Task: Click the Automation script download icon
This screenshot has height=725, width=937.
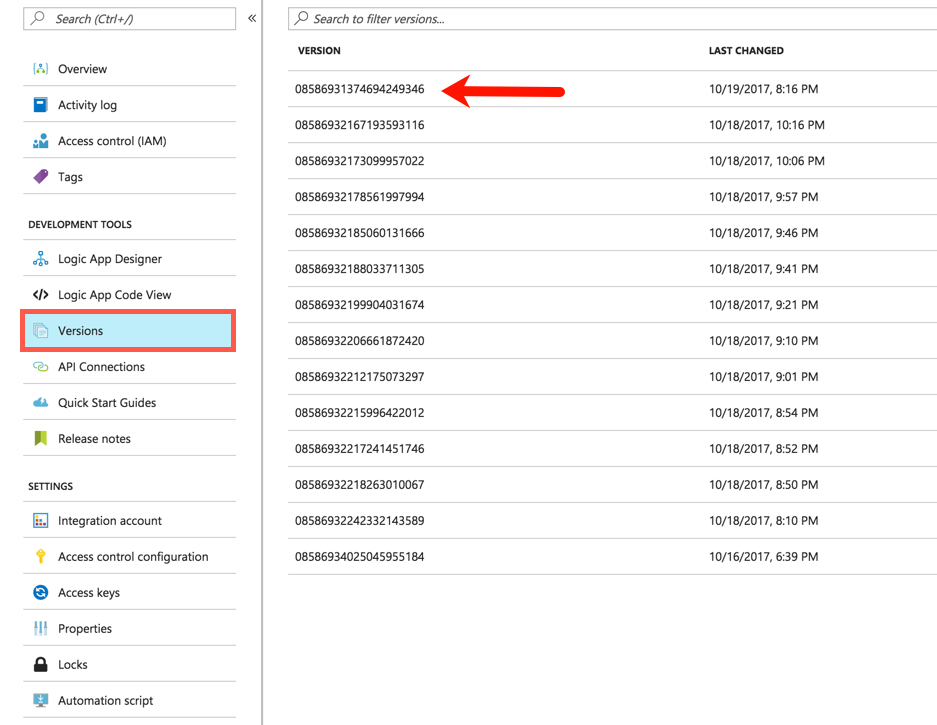Action: 40,700
